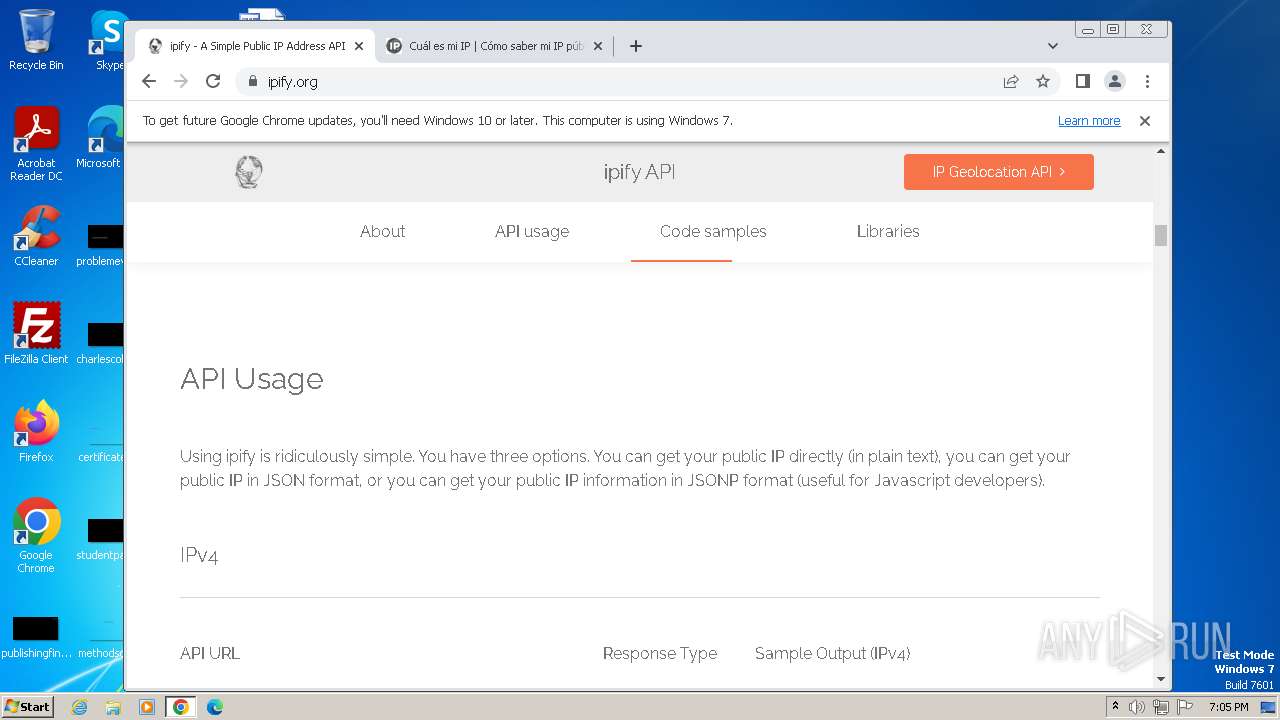This screenshot has height=720, width=1280.
Task: Open Firefox desktop icon
Action: (36, 432)
